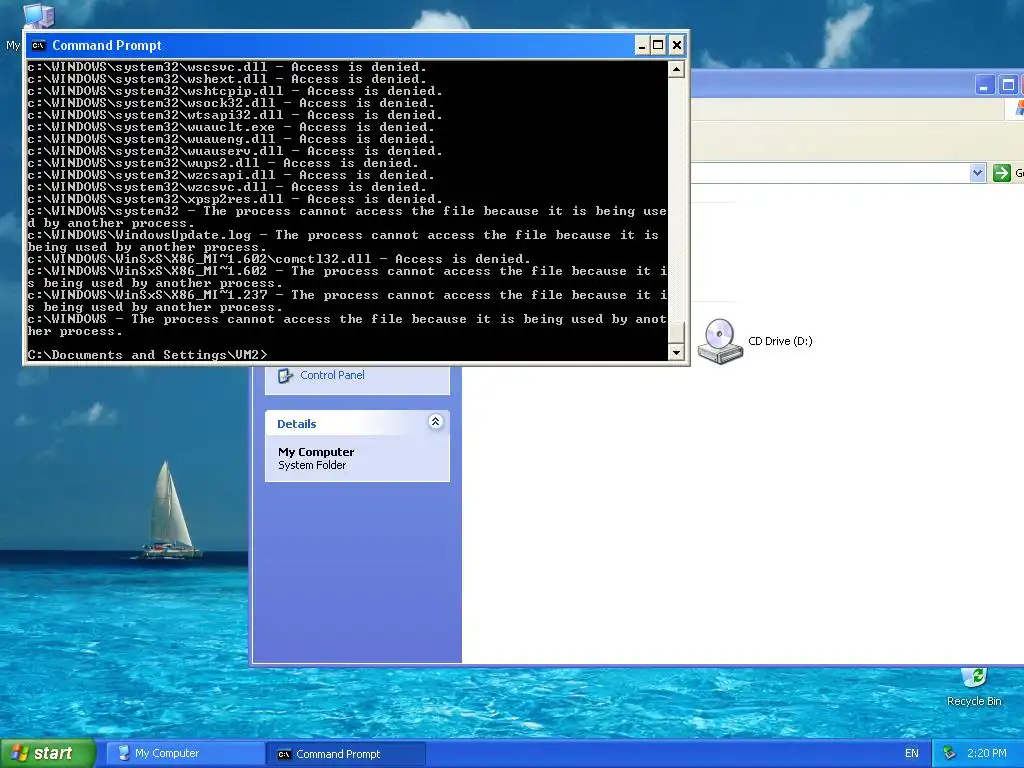Click the green Go arrow button
1024x768 pixels.
coord(1002,173)
